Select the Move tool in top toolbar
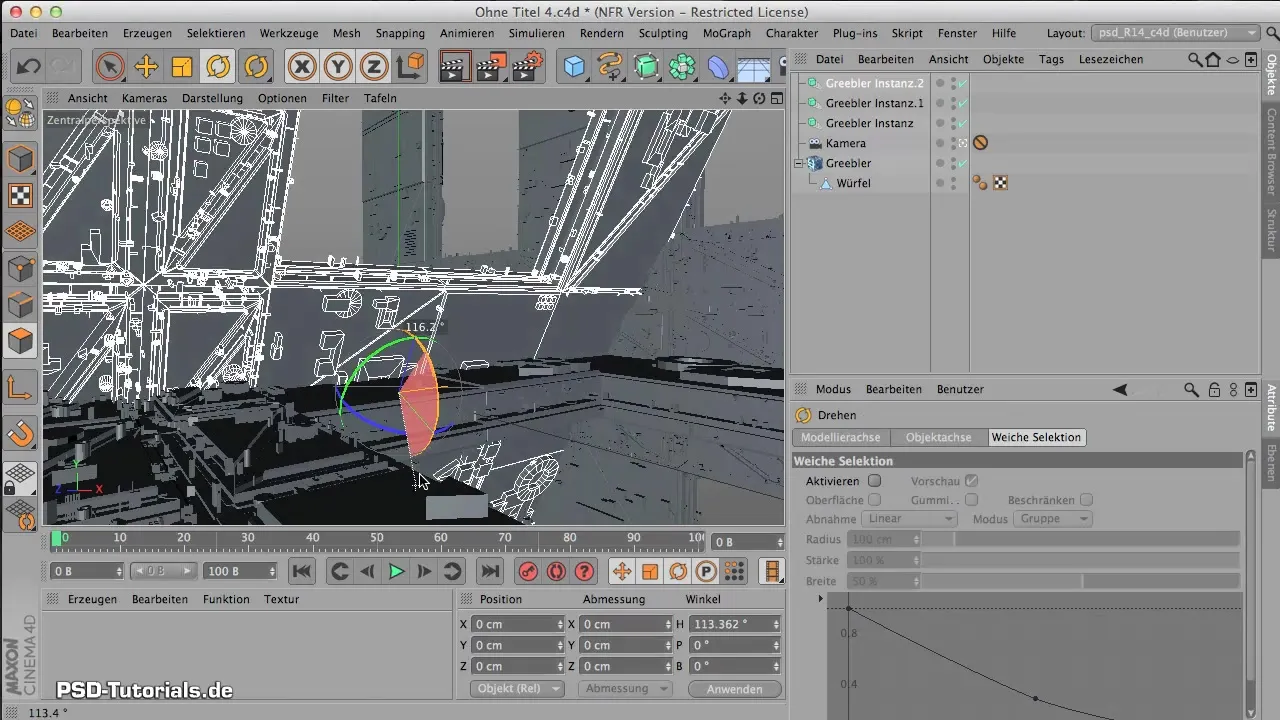1280x720 pixels. [146, 67]
